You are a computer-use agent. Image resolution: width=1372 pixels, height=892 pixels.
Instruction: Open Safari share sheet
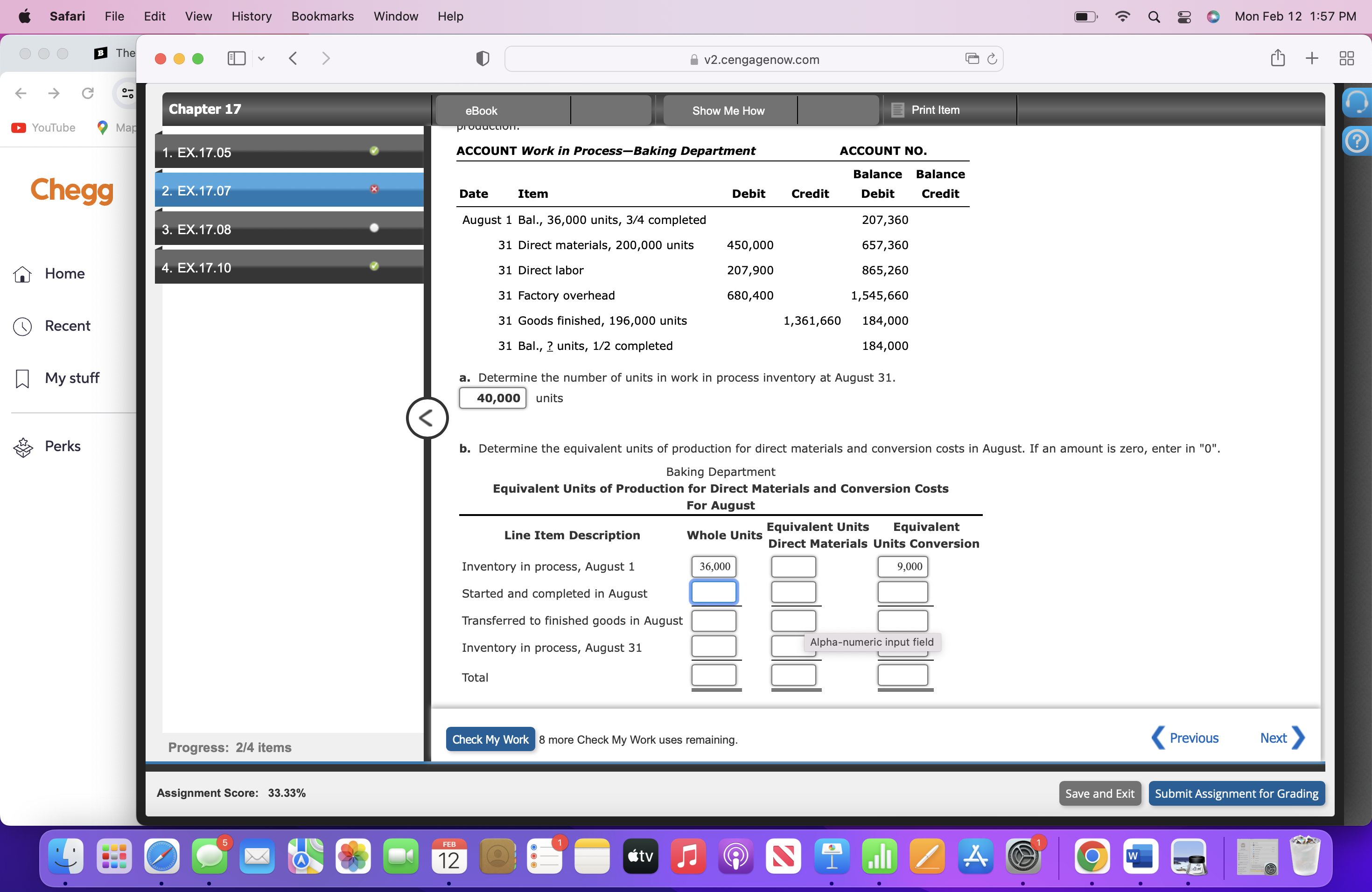point(1277,58)
